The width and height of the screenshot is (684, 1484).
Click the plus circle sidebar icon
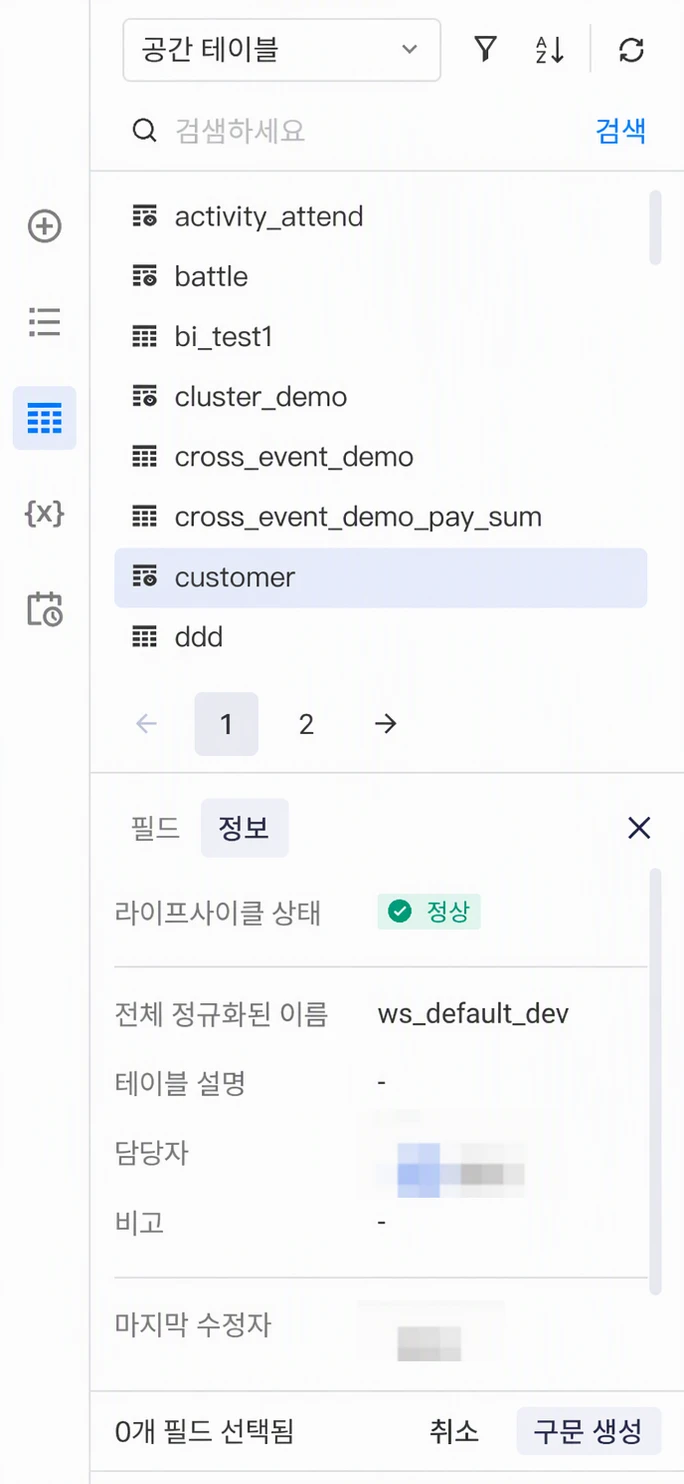(44, 226)
